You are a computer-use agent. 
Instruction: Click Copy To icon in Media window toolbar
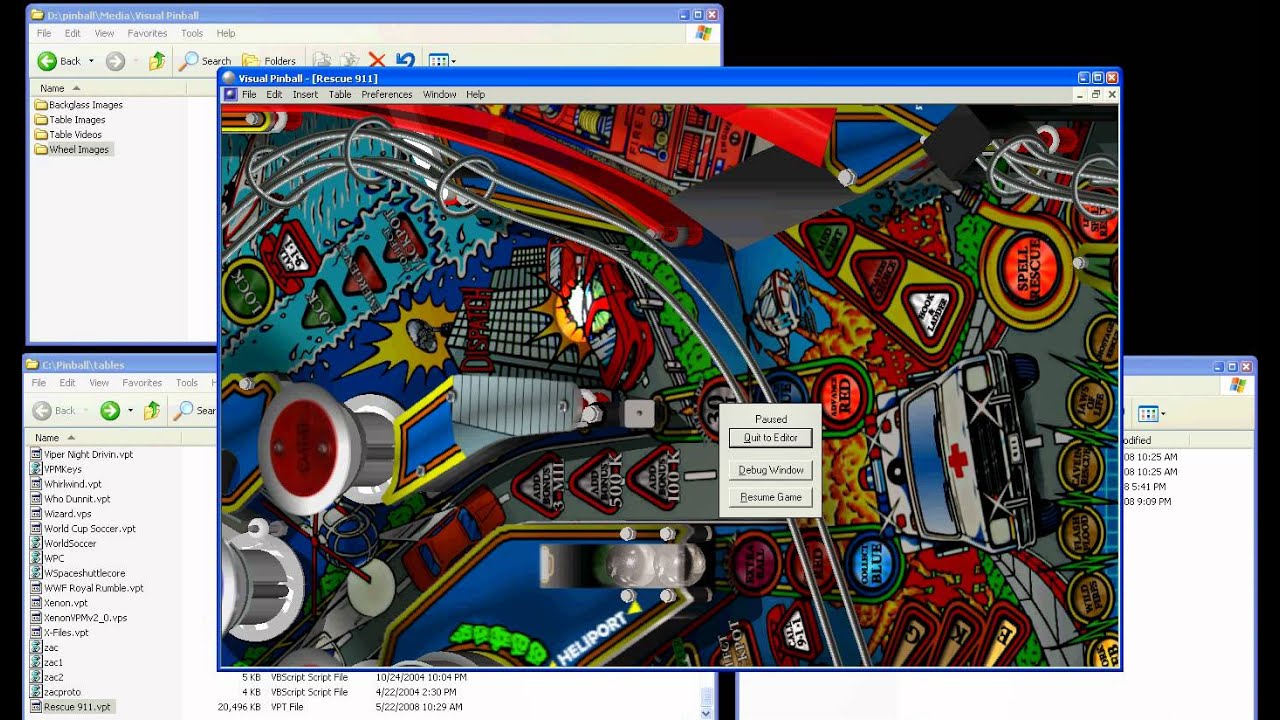[349, 61]
